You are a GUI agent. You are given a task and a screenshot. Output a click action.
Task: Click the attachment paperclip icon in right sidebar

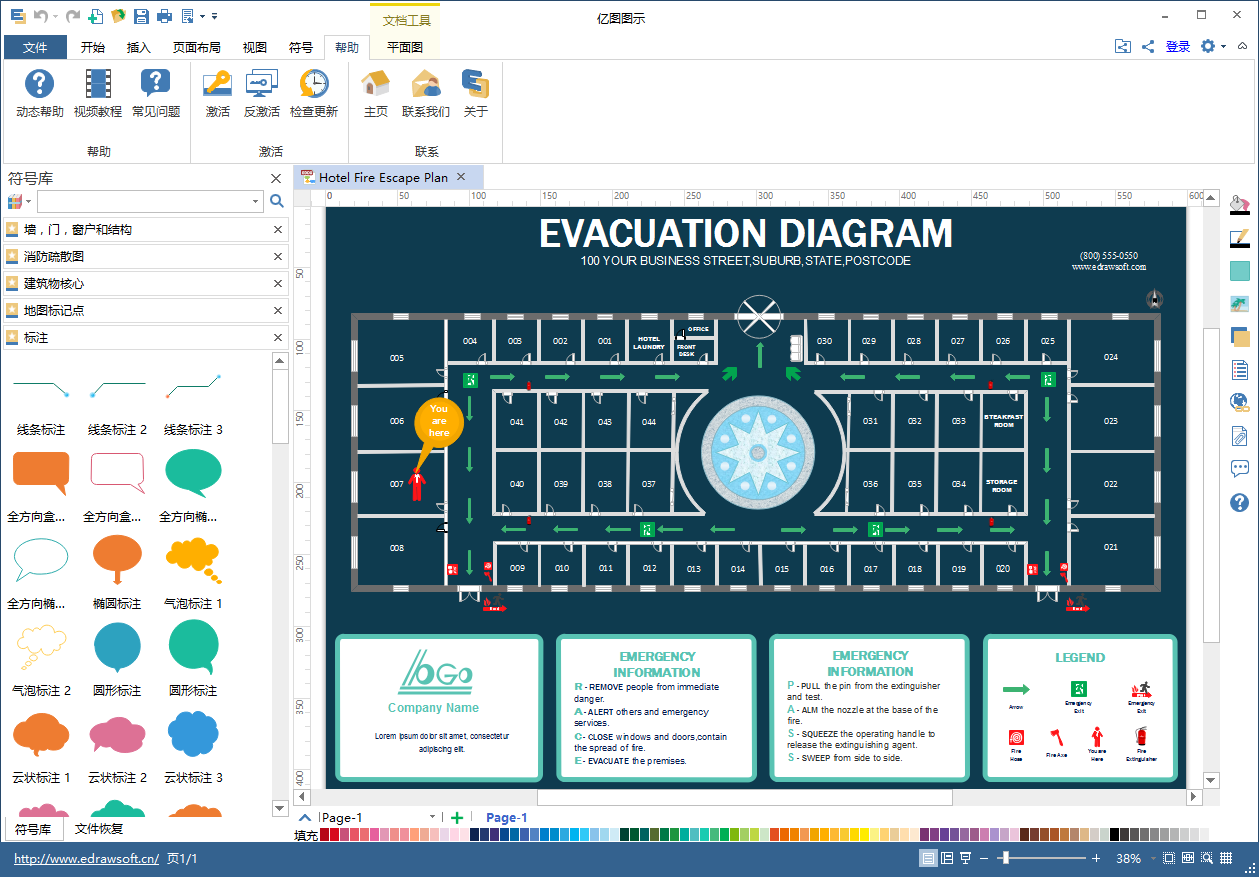click(x=1240, y=435)
